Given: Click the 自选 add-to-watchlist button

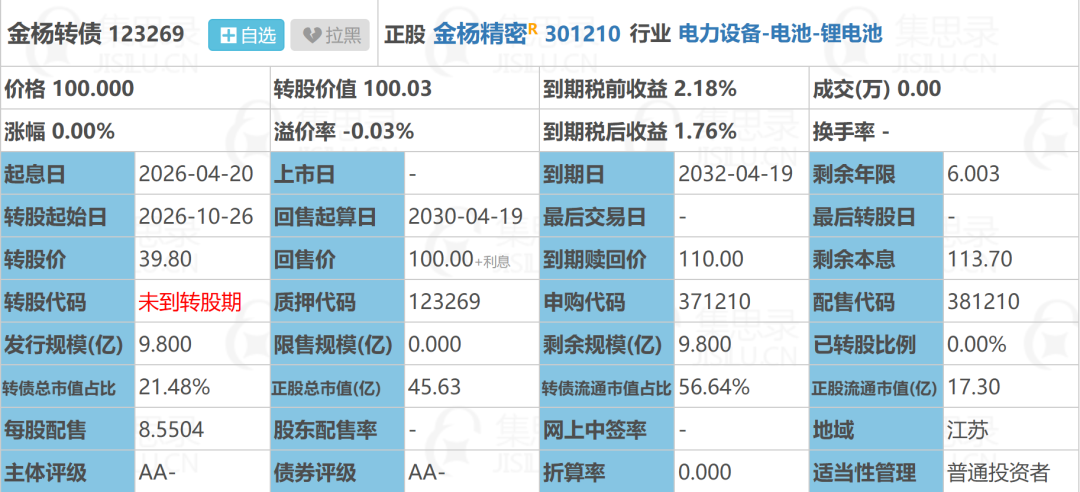Looking at the screenshot, I should [x=246, y=35].
